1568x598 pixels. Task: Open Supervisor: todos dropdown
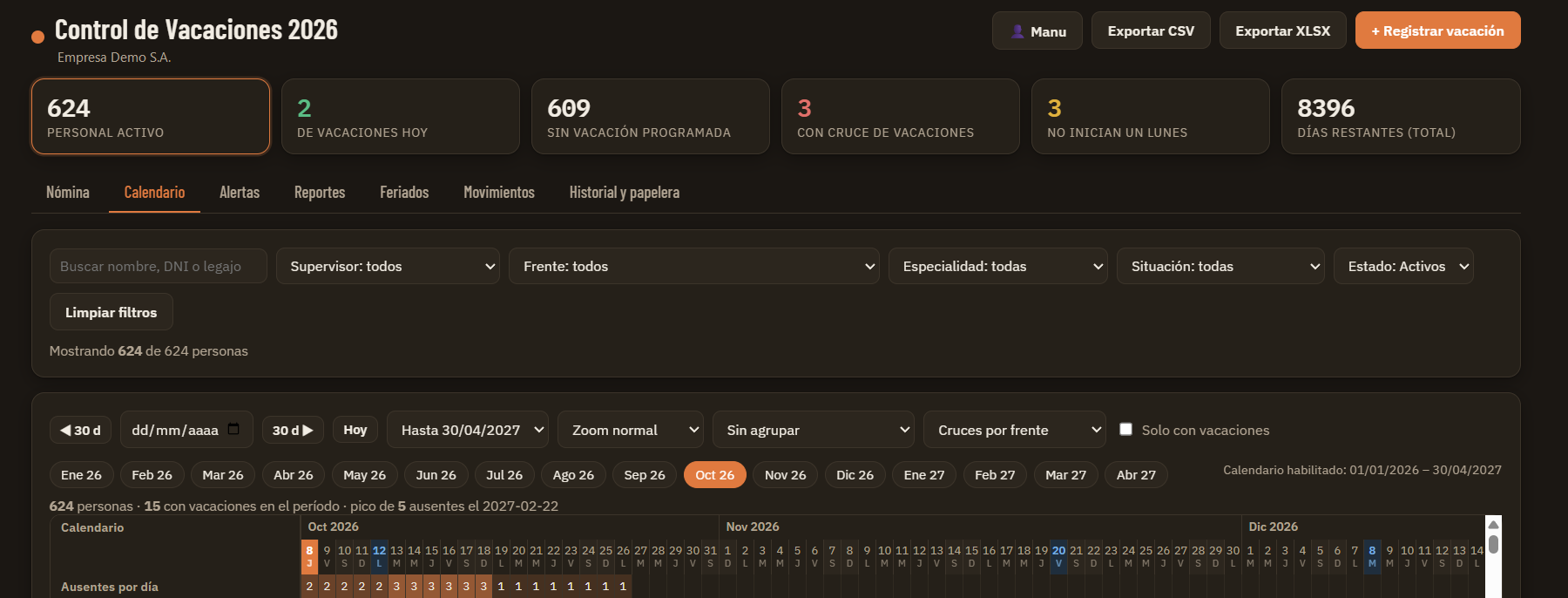click(388, 266)
